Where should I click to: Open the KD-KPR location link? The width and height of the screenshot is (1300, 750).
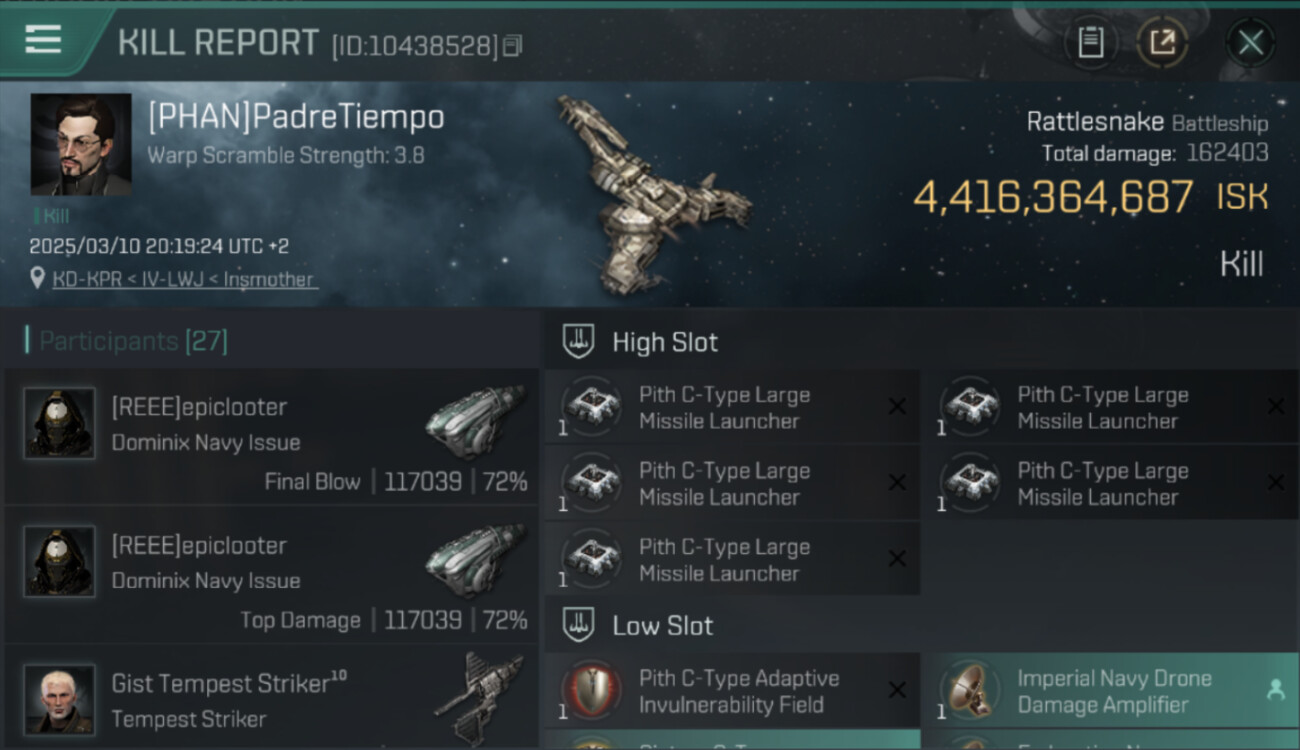click(x=183, y=279)
